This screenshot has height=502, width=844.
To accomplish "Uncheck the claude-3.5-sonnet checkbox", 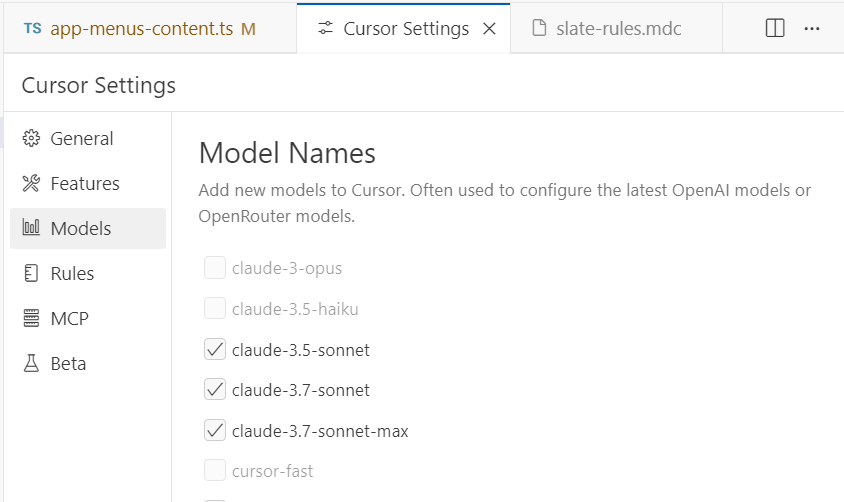I will pos(215,349).
